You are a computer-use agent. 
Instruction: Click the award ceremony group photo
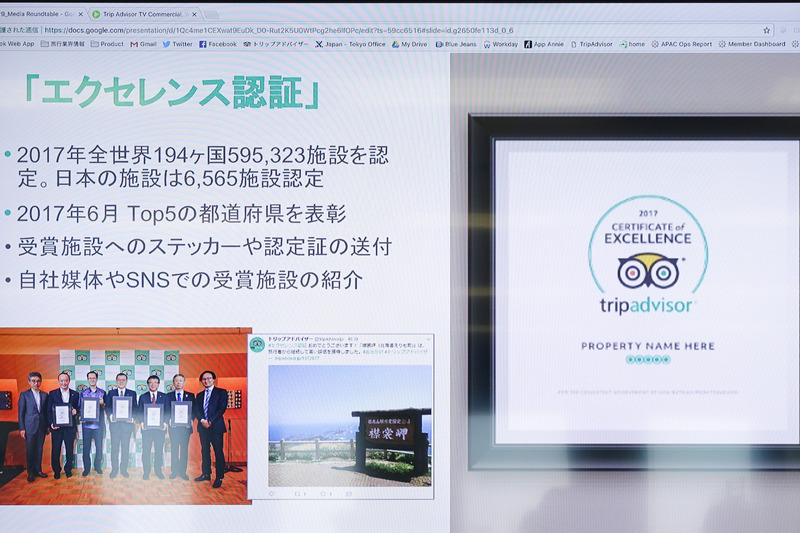click(126, 416)
